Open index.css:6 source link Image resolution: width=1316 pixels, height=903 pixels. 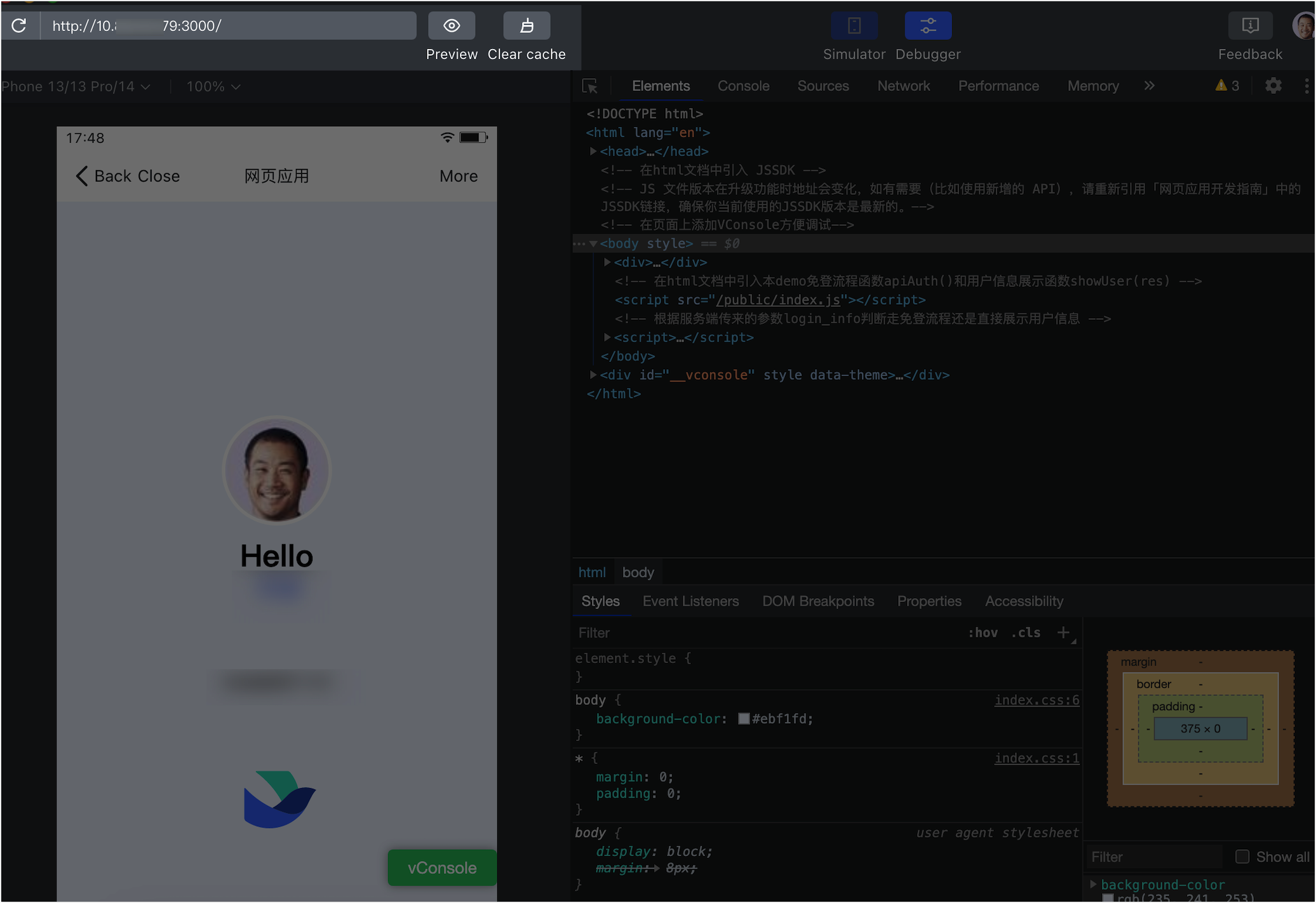1037,700
